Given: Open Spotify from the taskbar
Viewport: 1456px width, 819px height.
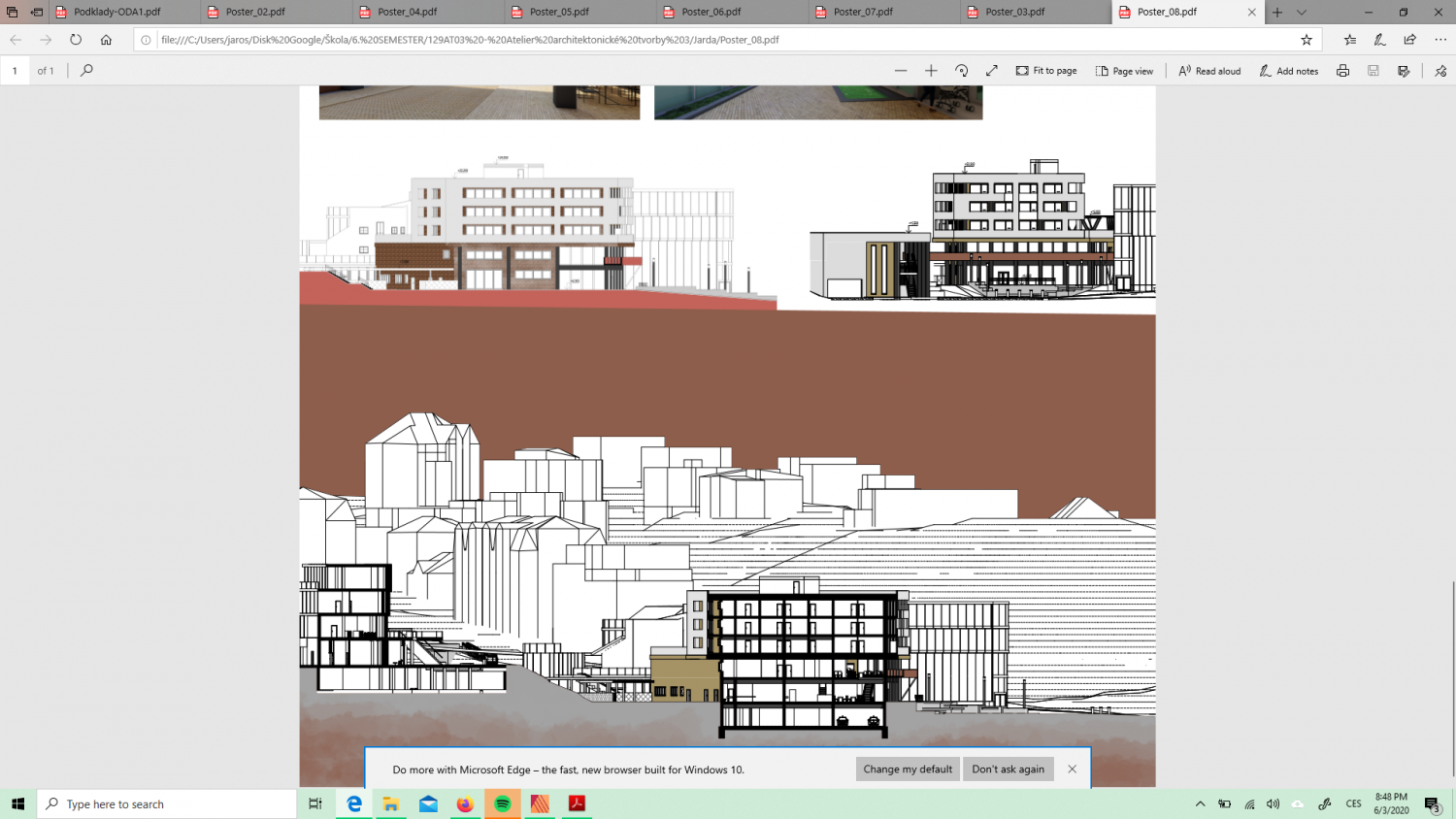Looking at the screenshot, I should click(x=503, y=803).
